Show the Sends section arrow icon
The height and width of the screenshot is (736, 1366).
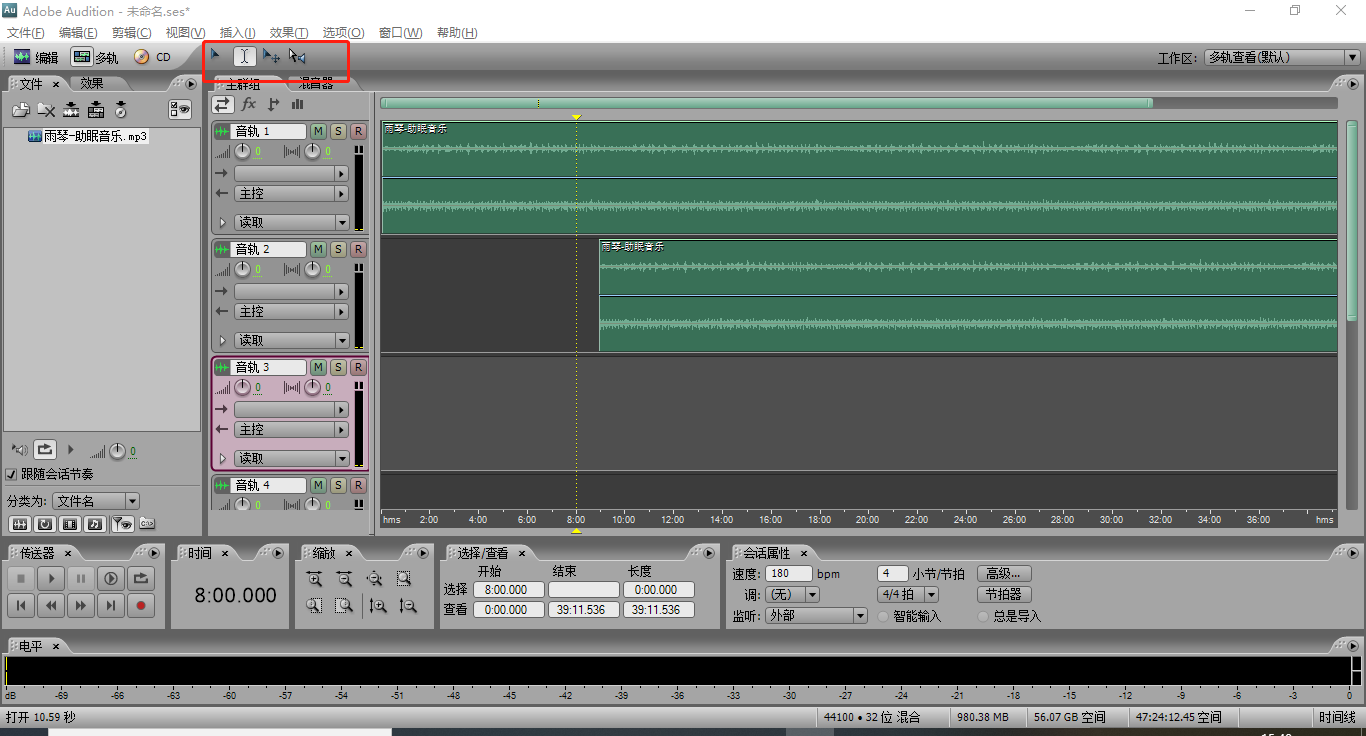click(273, 104)
